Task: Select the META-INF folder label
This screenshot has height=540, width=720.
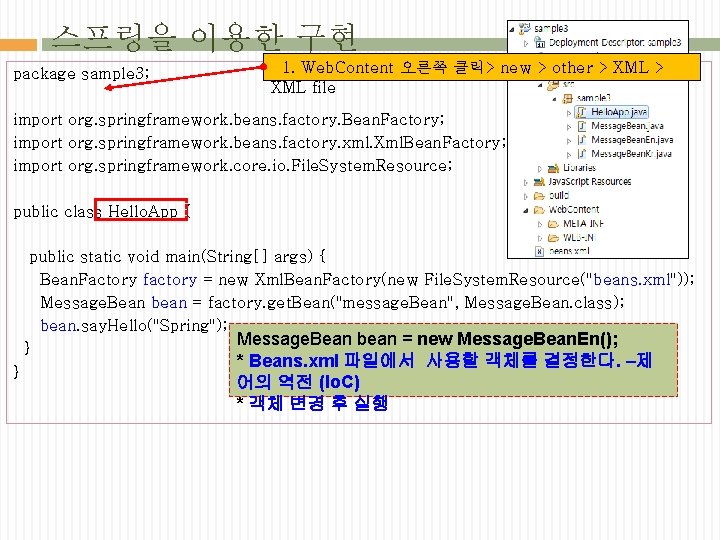Action: pyautogui.click(x=583, y=224)
